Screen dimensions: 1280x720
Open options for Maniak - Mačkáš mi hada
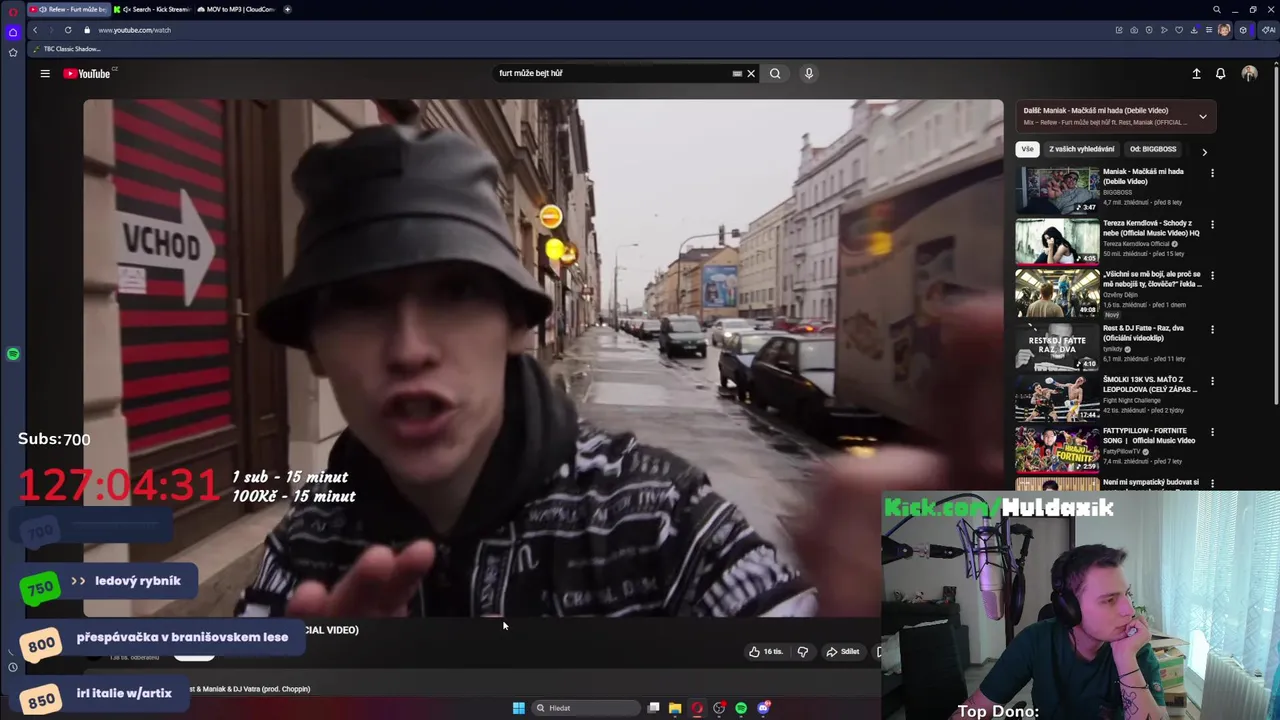(1212, 173)
